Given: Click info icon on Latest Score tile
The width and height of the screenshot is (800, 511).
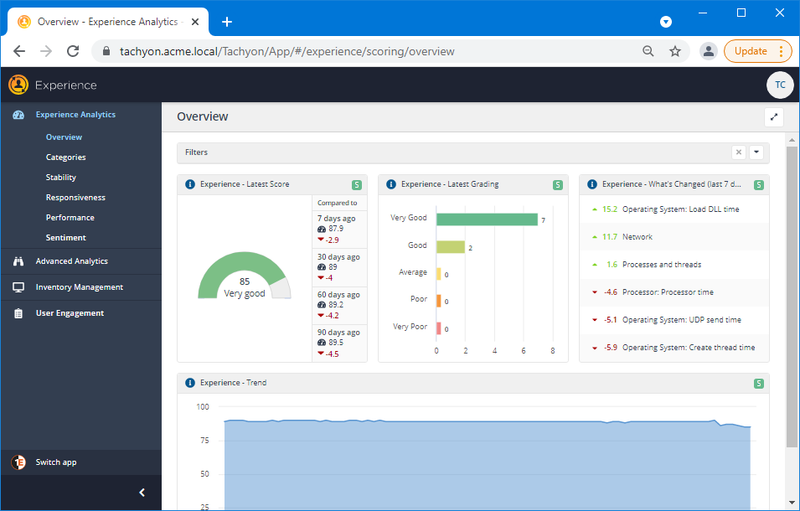Looking at the screenshot, I should click(x=190, y=184).
